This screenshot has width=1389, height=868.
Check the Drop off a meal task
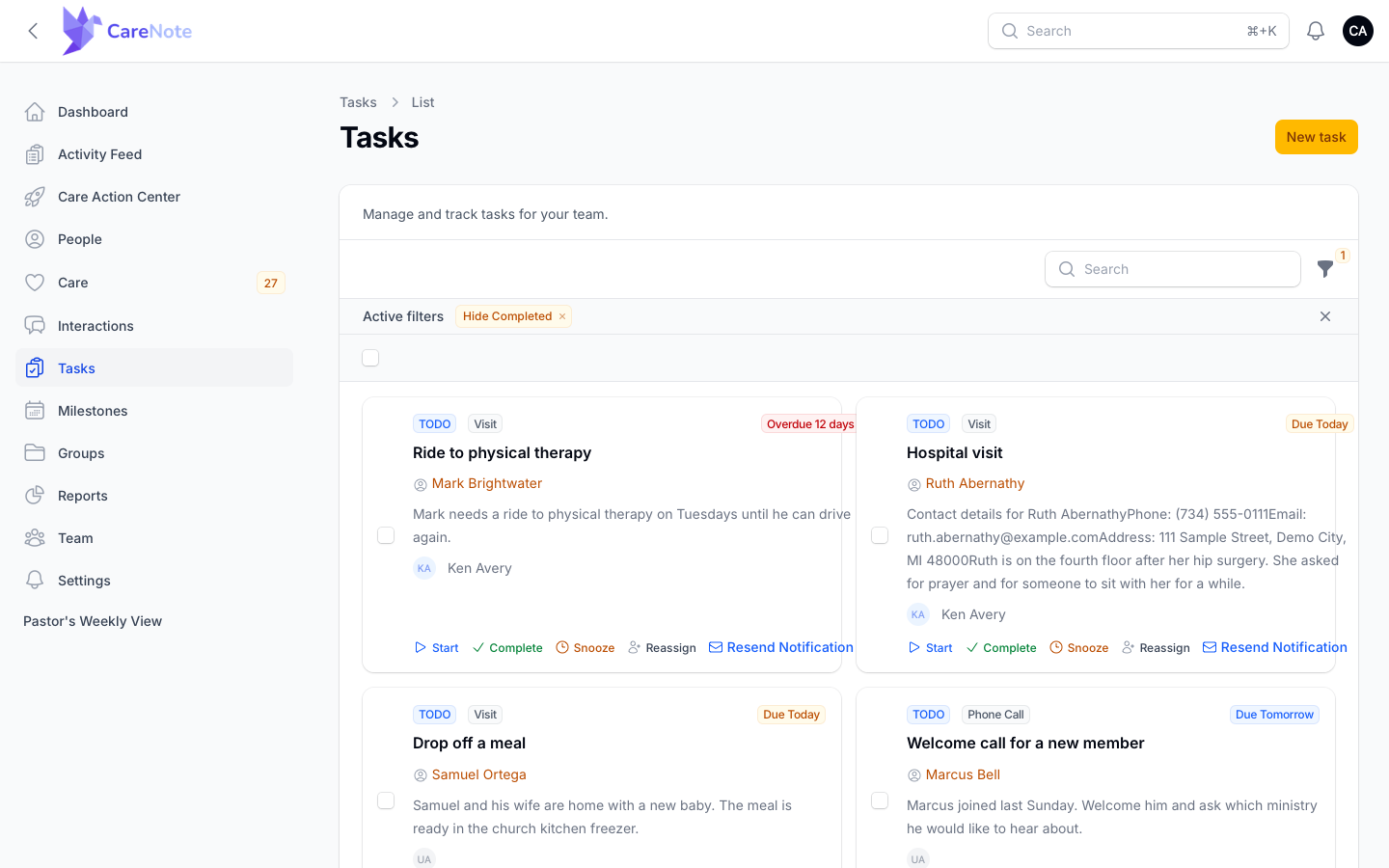386,800
